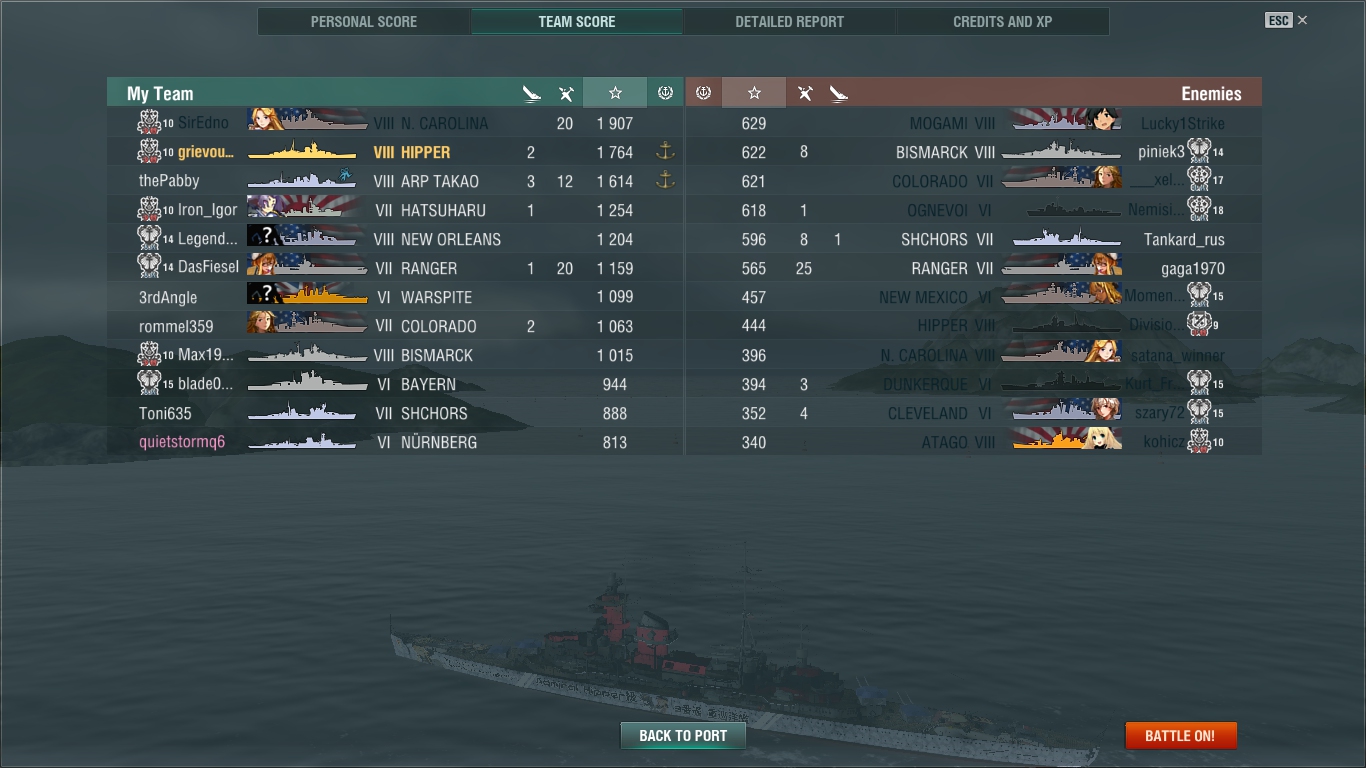Open the Credits and XP tab
1366x768 pixels.
click(x=1002, y=21)
